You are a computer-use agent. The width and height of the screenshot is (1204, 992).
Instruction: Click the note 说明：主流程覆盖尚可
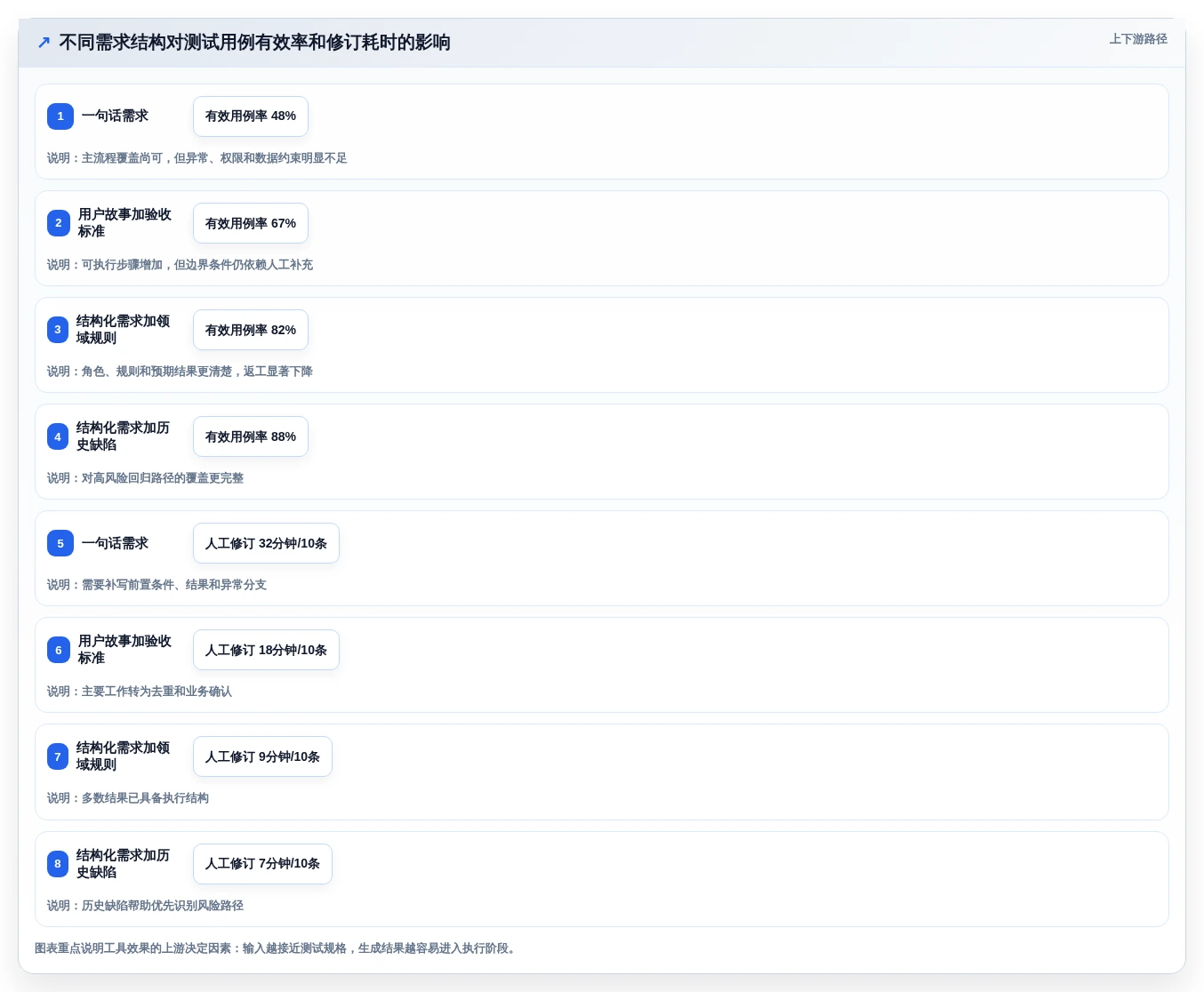(197, 158)
